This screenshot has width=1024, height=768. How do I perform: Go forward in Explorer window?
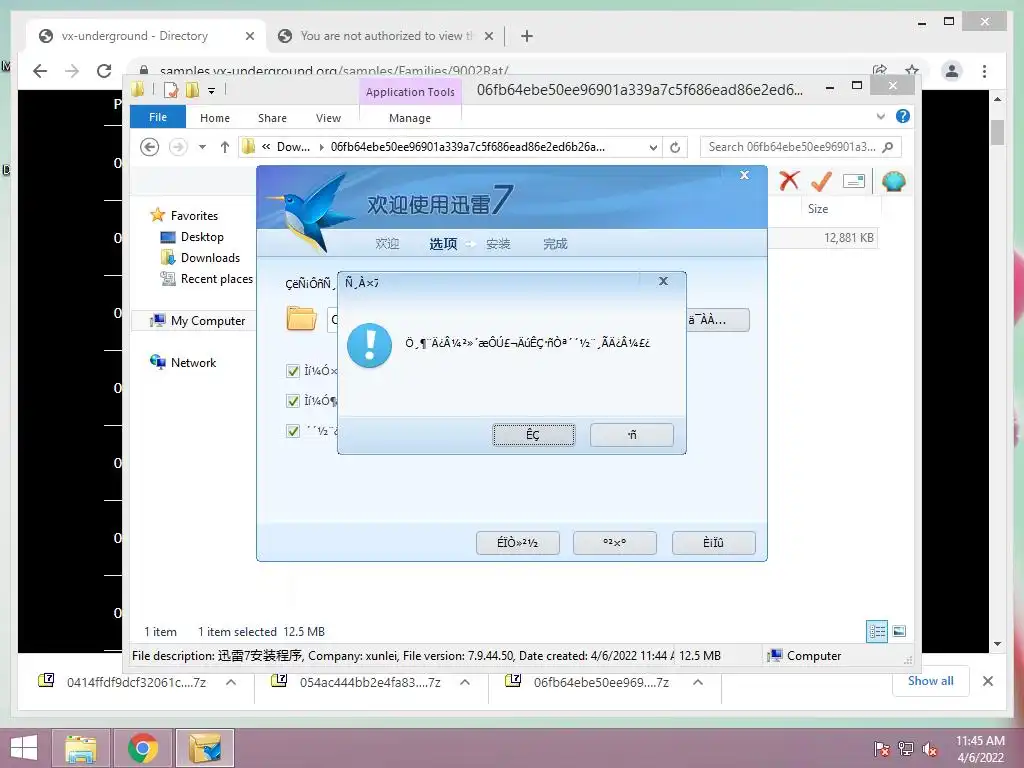pyautogui.click(x=178, y=147)
